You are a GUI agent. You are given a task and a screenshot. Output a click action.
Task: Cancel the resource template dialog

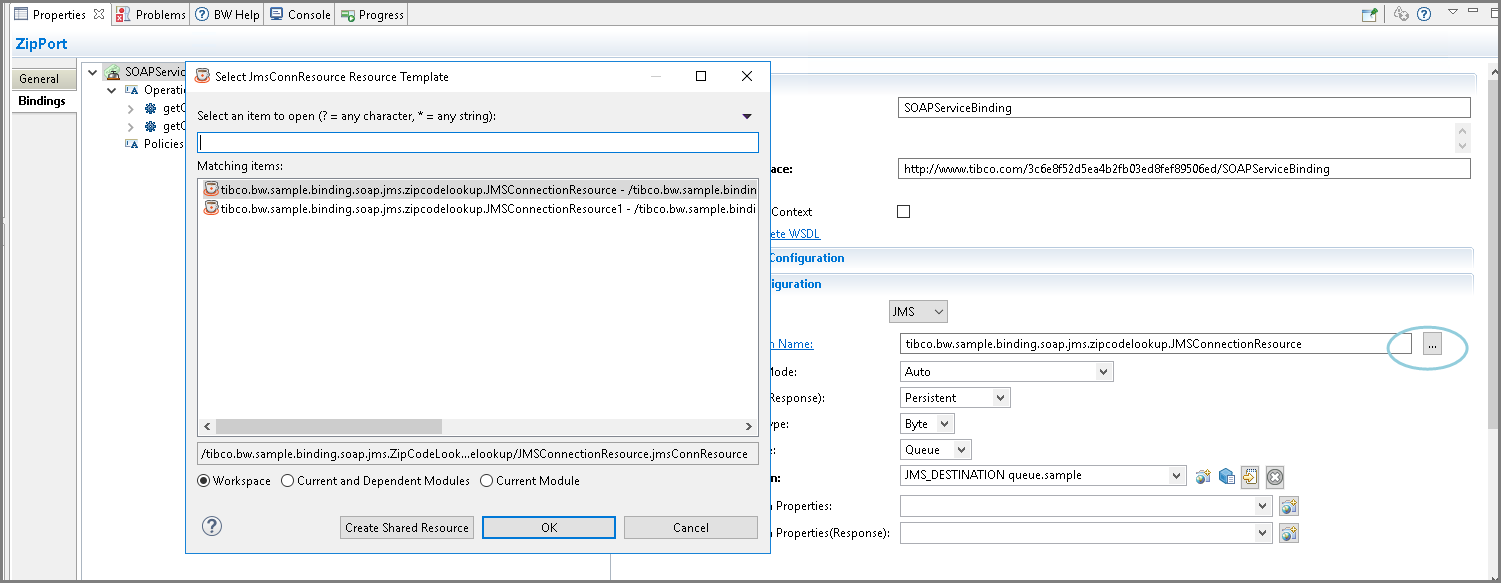coord(691,527)
